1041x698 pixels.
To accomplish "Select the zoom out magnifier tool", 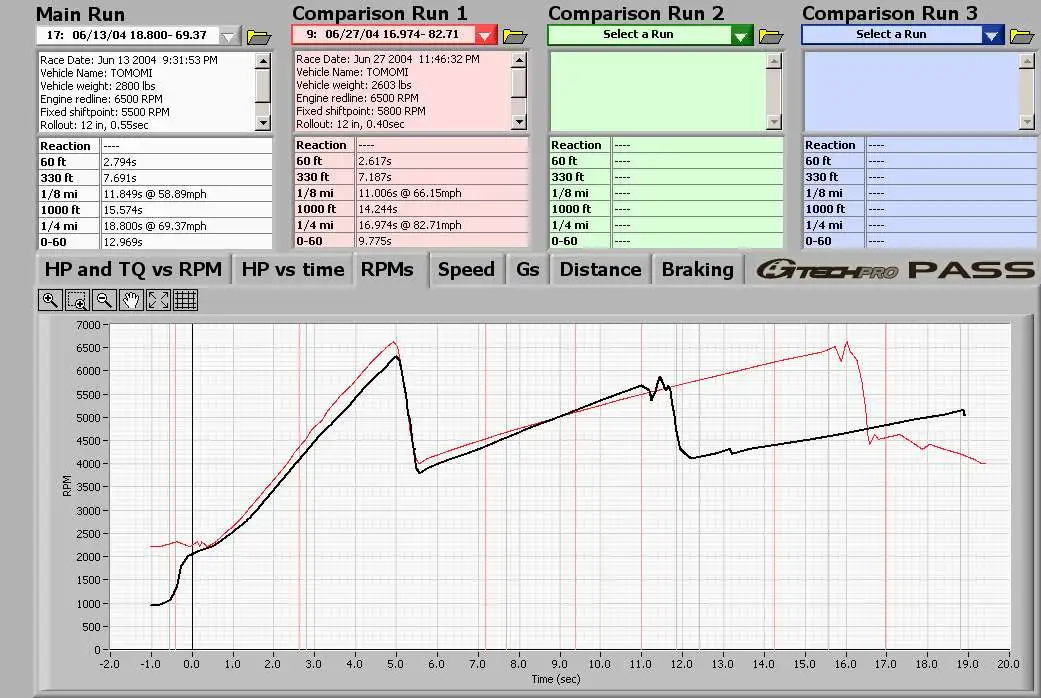I will tap(104, 299).
